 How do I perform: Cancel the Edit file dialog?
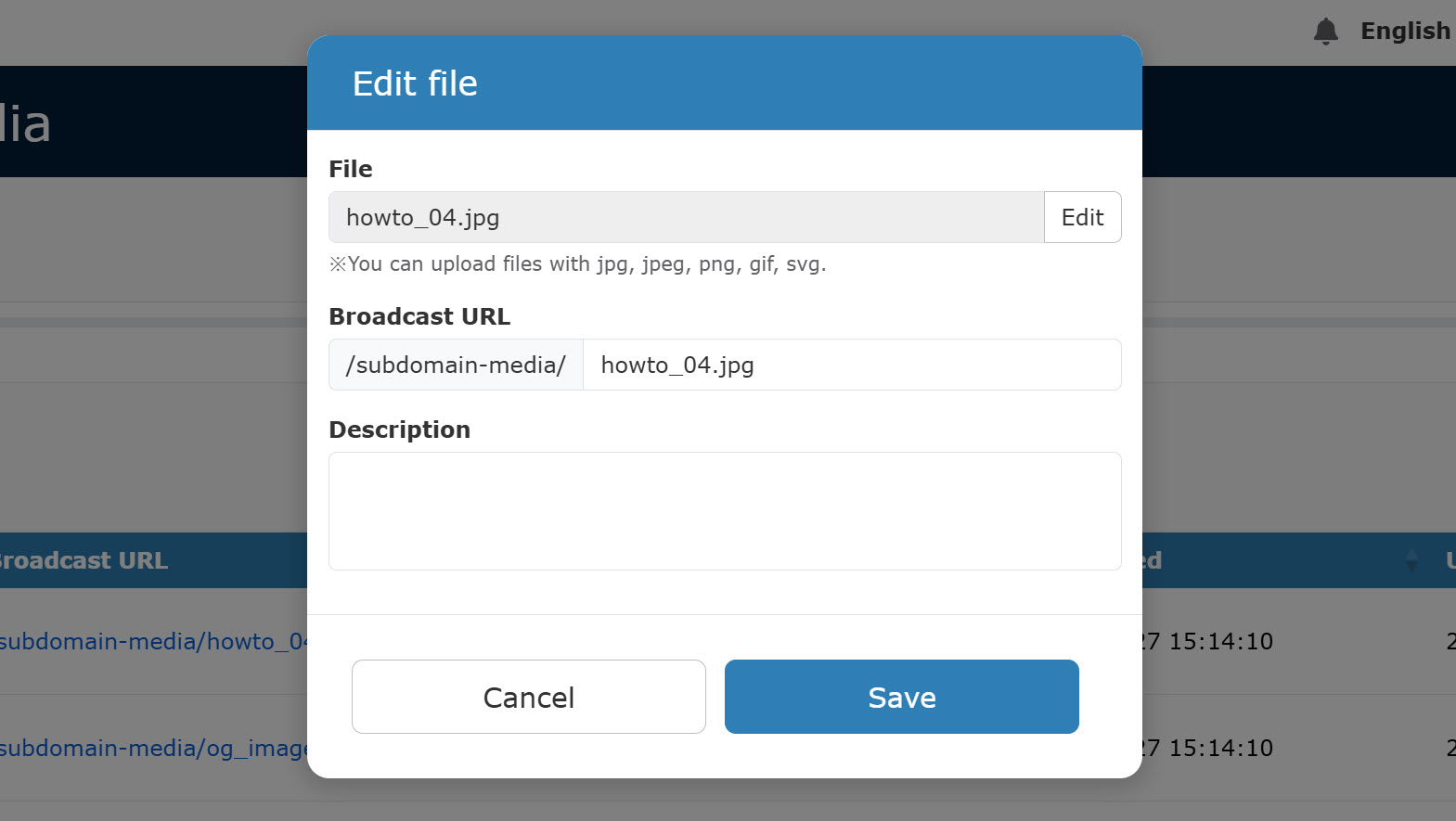[x=528, y=697]
